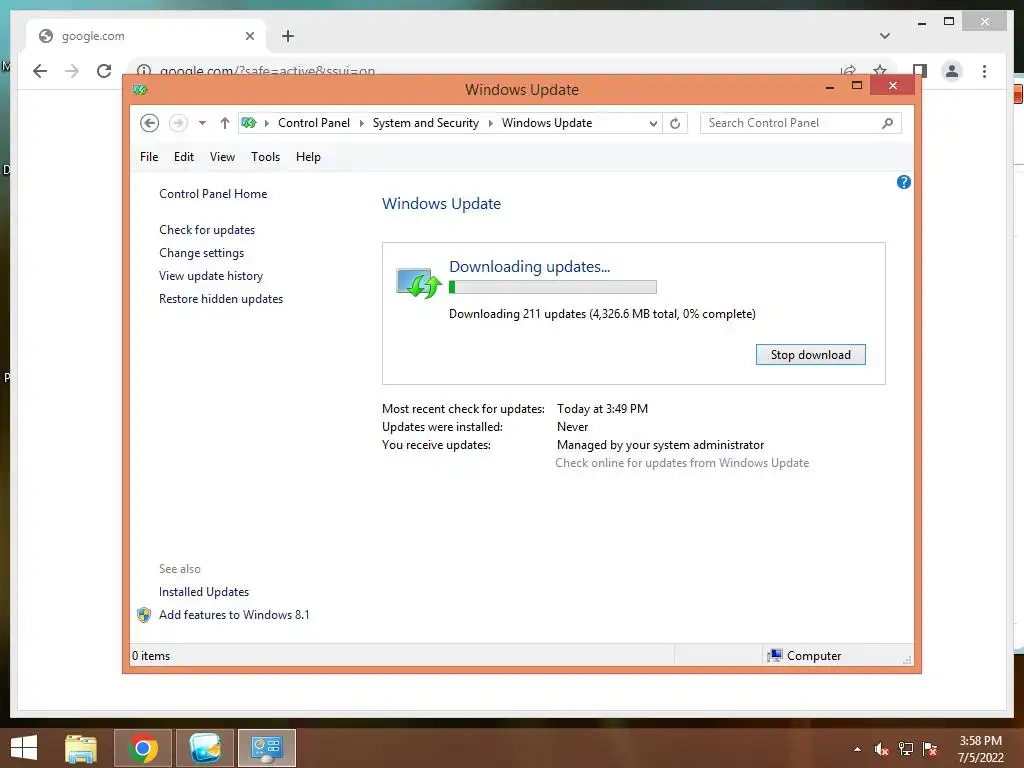Screen dimensions: 1024x768
Task: Click the Forward arrow in Windows Update window
Action: tap(178, 123)
